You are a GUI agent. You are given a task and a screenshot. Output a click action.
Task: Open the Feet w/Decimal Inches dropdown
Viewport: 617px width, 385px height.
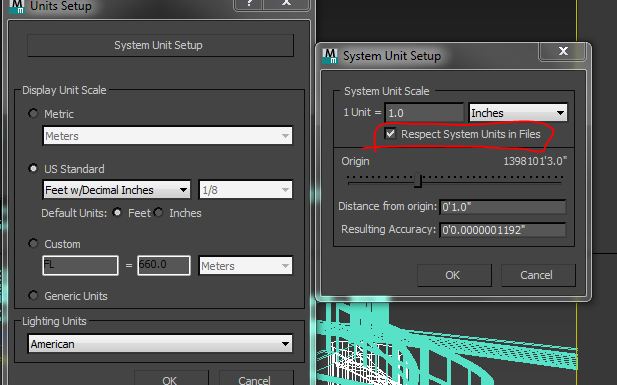(x=116, y=190)
